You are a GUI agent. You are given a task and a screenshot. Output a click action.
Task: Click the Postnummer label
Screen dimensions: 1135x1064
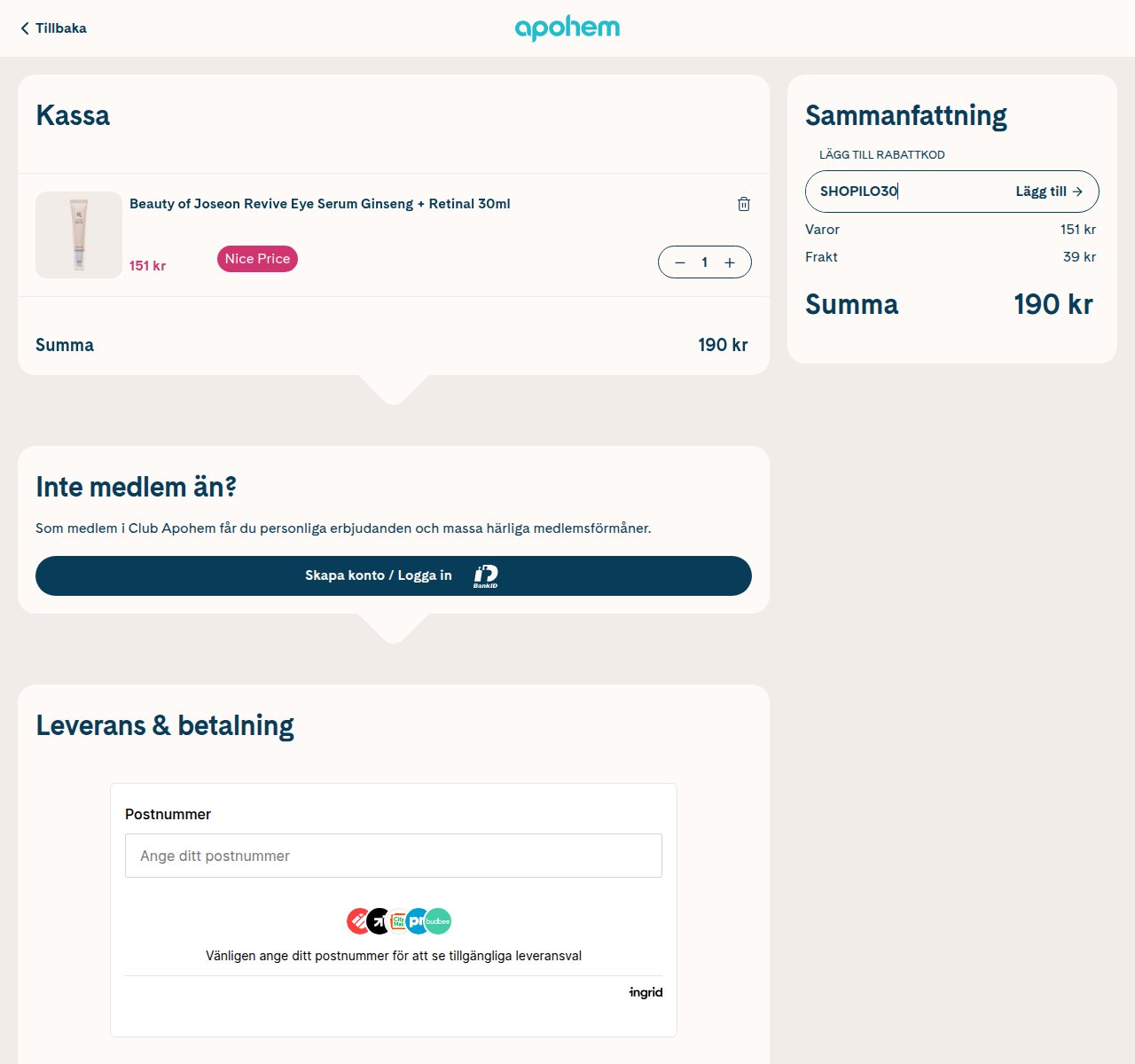168,814
